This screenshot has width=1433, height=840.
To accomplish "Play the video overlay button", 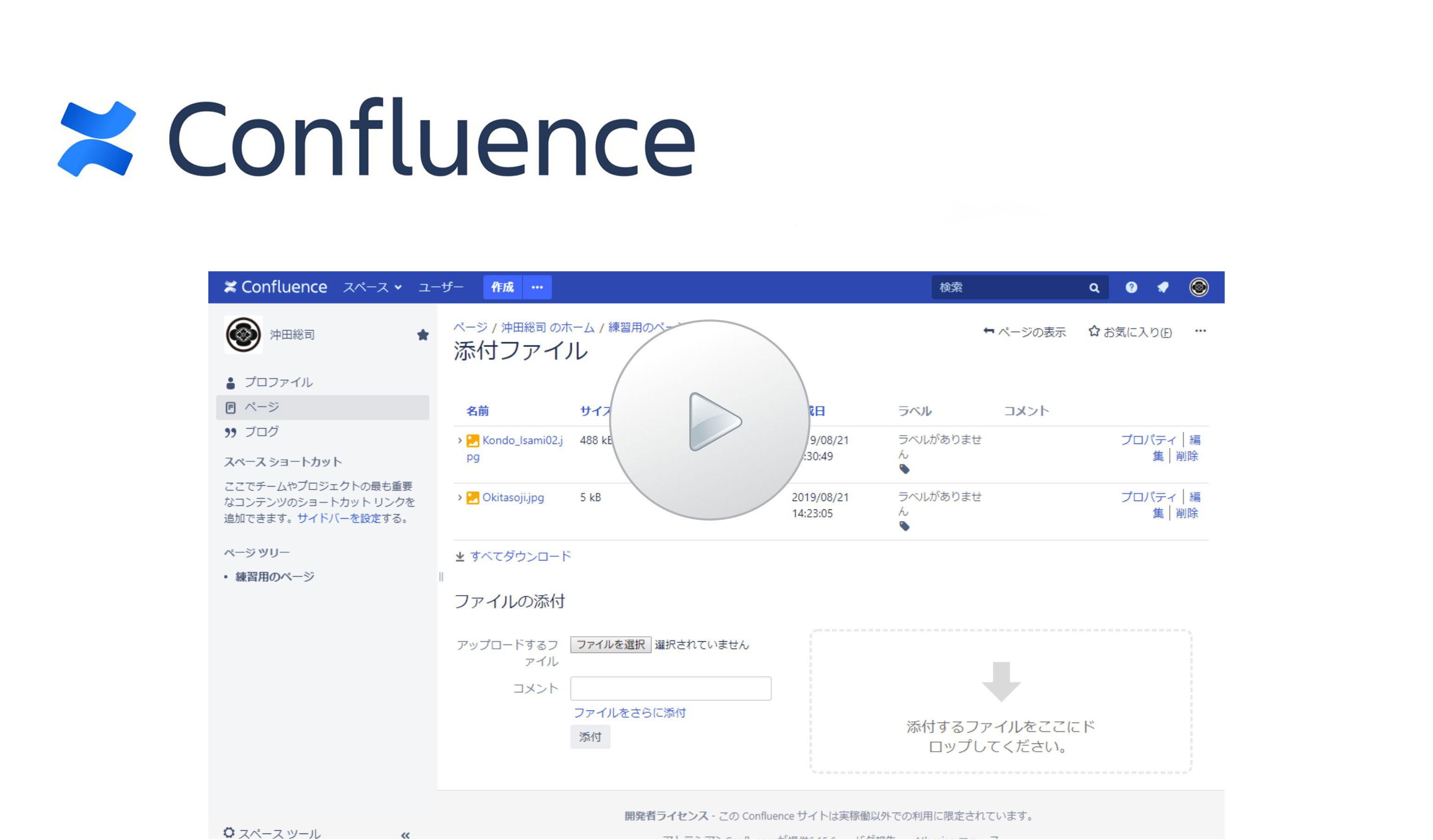I will pyautogui.click(x=710, y=420).
